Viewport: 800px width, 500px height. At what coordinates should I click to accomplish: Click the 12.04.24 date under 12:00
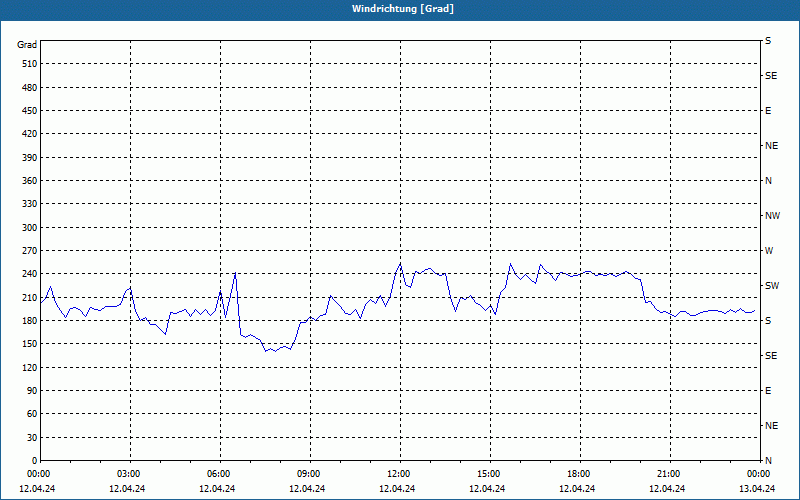coord(397,489)
